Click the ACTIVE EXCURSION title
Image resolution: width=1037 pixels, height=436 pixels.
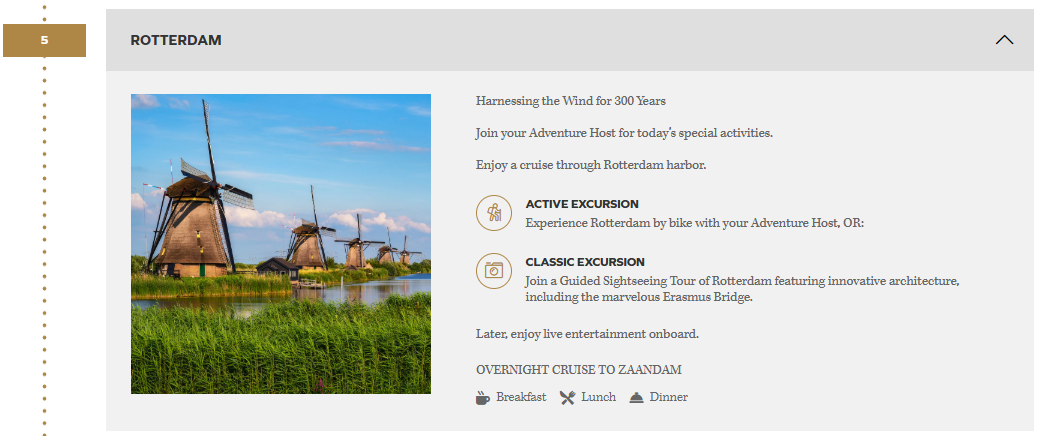(582, 204)
